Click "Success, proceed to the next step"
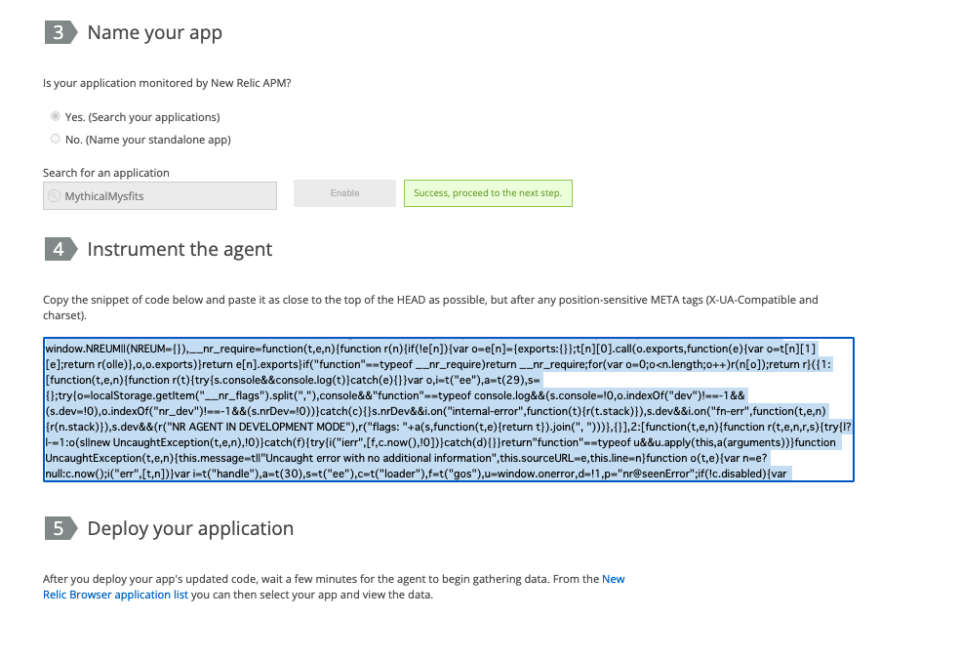This screenshot has height=660, width=960. (488, 193)
